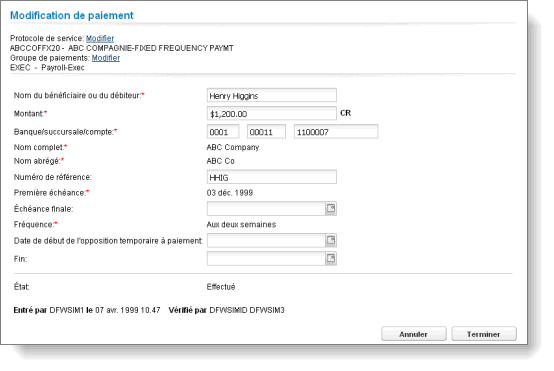Click the 'CR' indicator beside amount
The height and width of the screenshot is (371, 554).
click(x=346, y=113)
